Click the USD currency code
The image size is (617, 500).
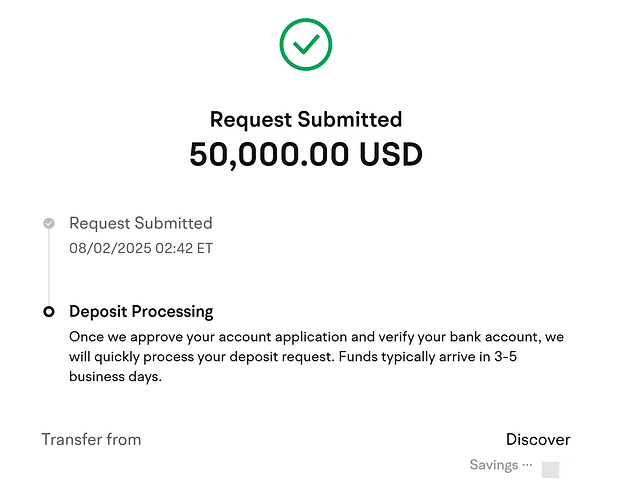pos(391,154)
